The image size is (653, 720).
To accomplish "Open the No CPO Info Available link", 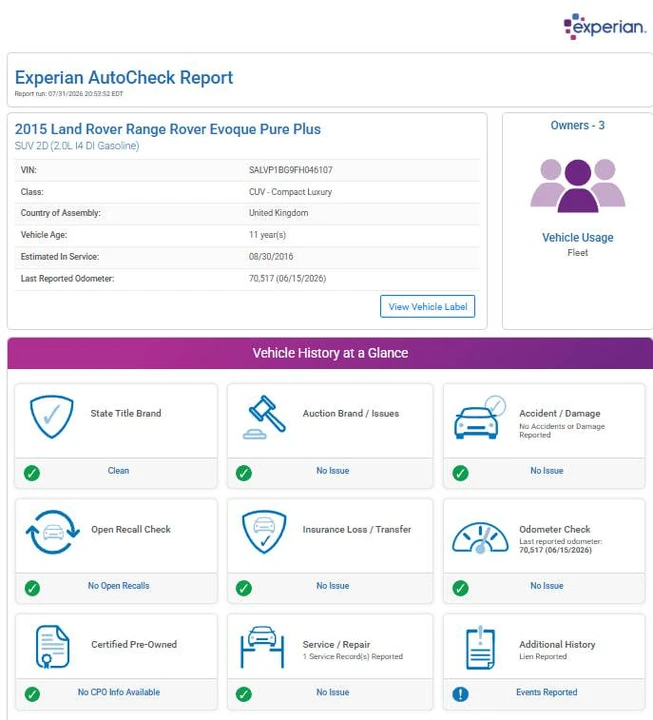I will point(118,692).
